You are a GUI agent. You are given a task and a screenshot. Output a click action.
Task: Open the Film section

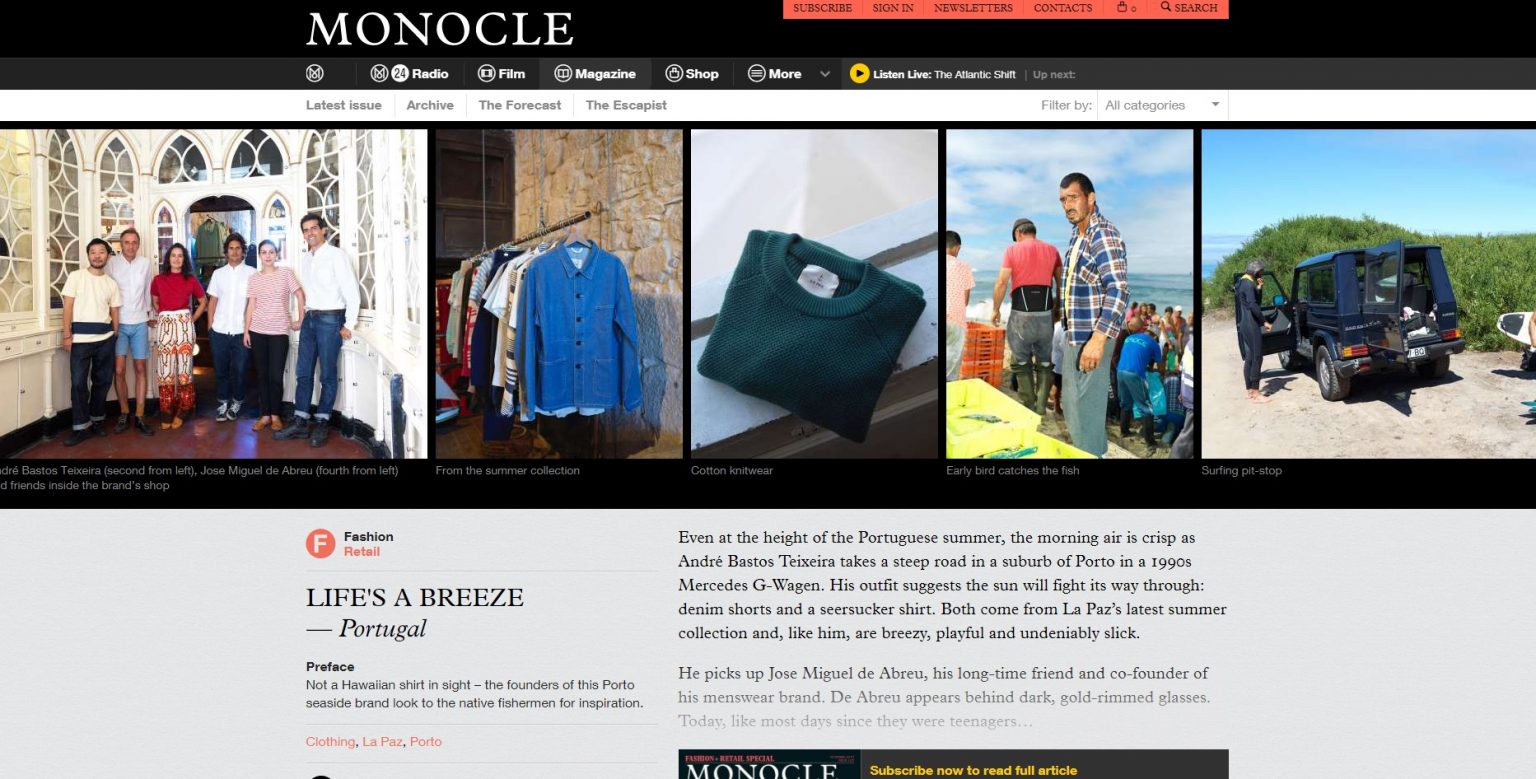tap(501, 73)
